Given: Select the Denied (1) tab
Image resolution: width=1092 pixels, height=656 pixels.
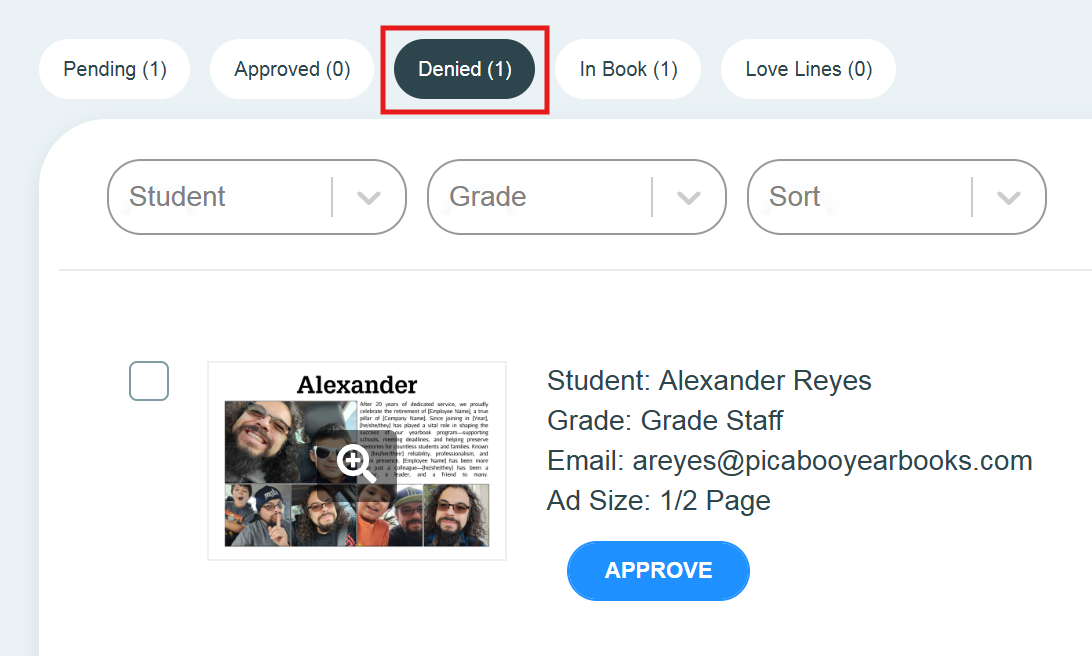Looking at the screenshot, I should click(x=464, y=69).
